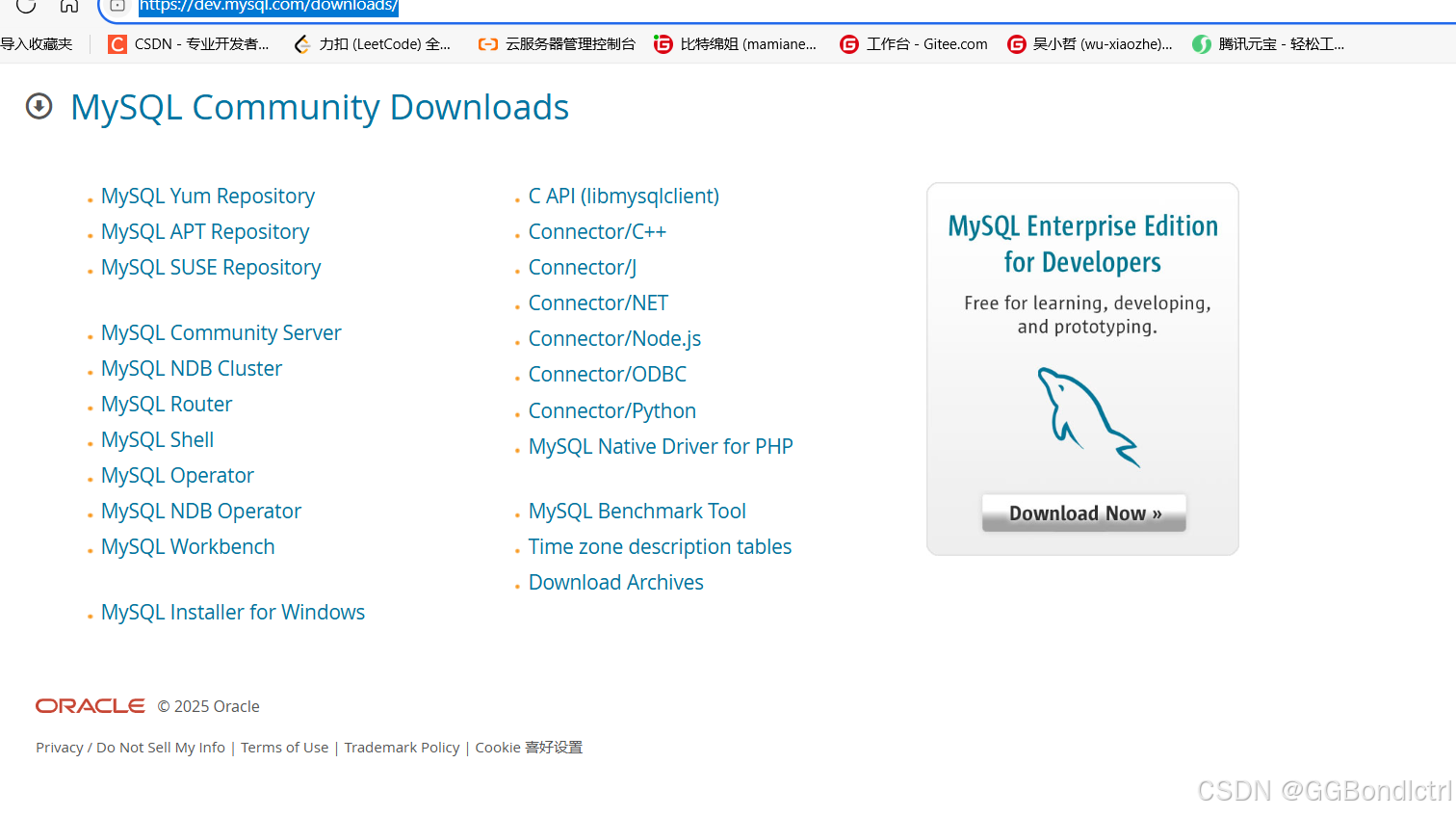Open MySQL Benchmark Tool link

(637, 511)
